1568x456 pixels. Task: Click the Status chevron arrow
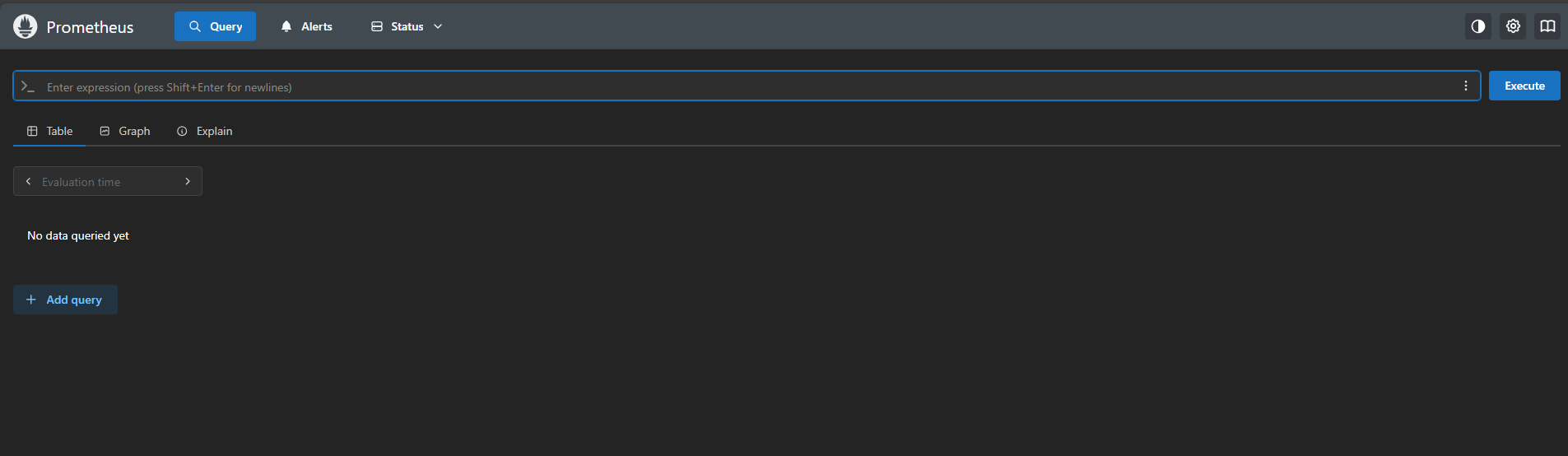coord(438,26)
